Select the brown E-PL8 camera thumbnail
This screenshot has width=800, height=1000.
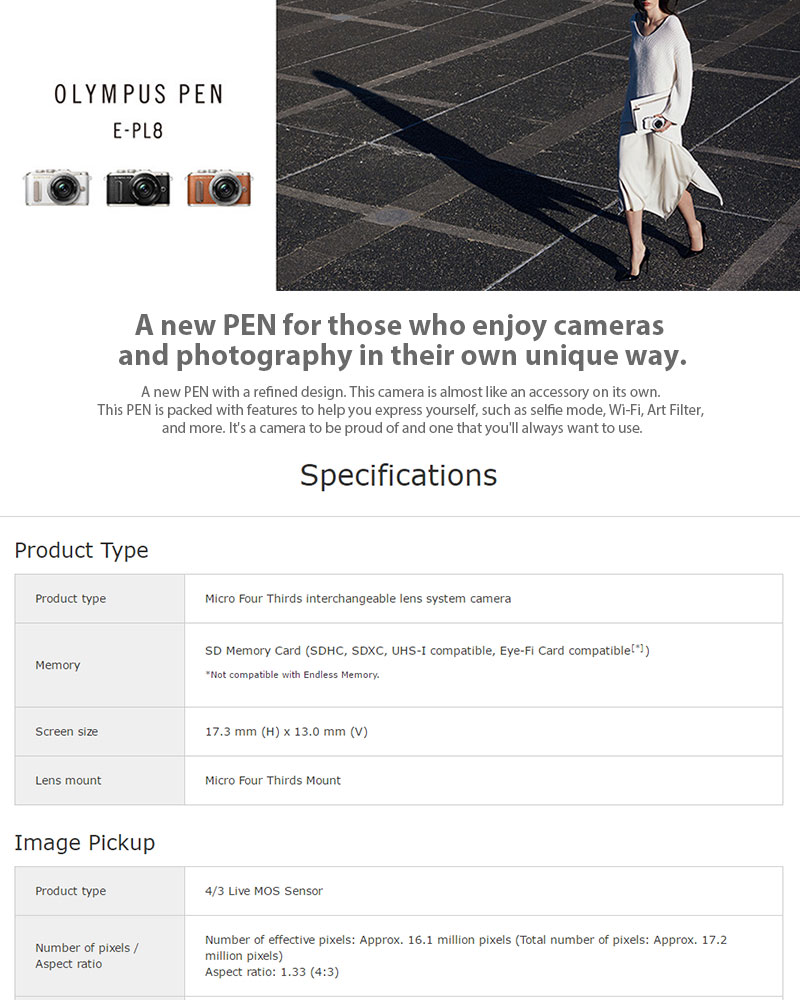(x=219, y=188)
